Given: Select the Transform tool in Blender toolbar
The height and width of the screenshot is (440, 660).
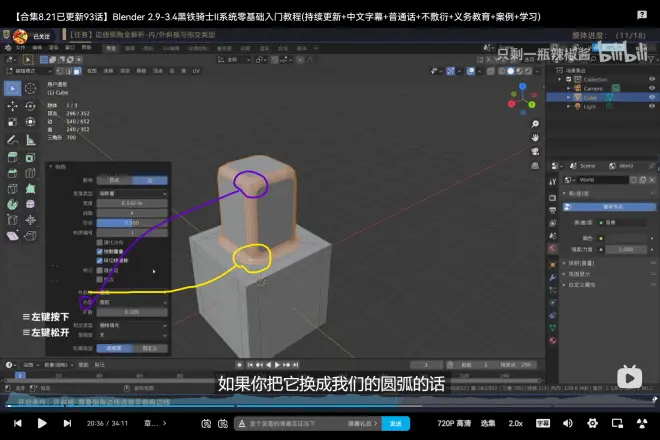Looking at the screenshot, I should (x=30, y=122).
